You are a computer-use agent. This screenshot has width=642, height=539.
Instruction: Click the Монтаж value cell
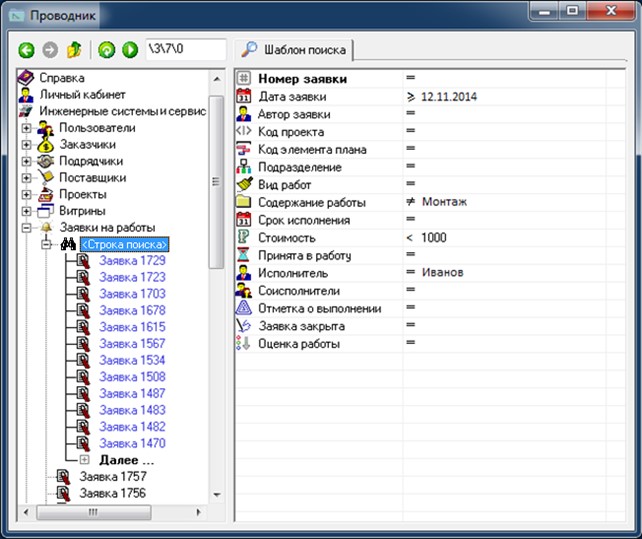click(444, 202)
